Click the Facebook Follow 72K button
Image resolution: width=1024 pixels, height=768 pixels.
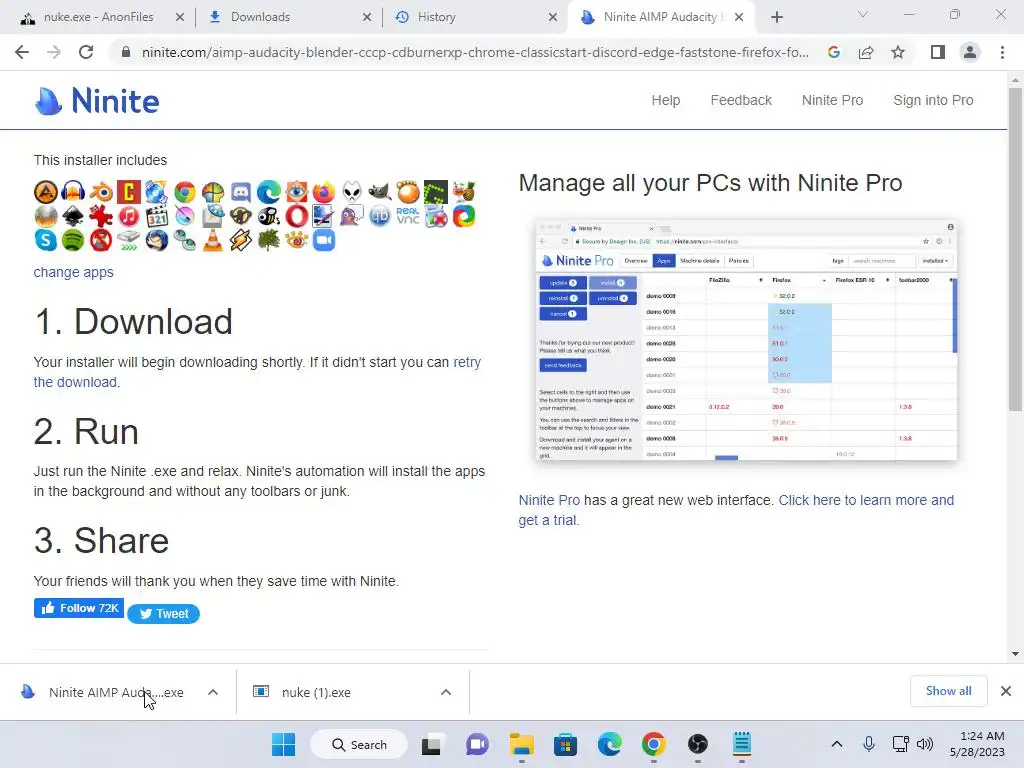(79, 608)
